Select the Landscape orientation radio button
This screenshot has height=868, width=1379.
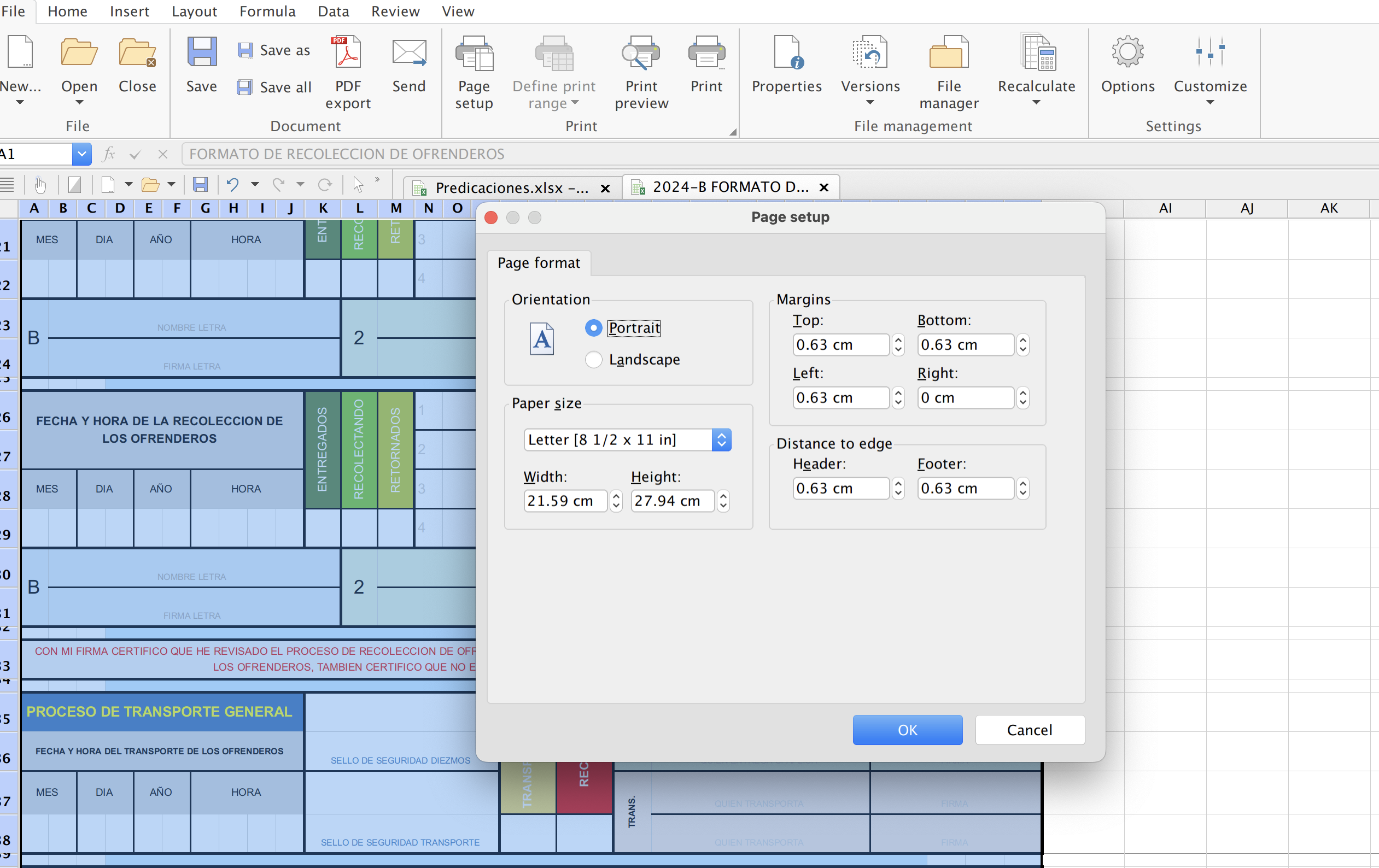pyautogui.click(x=593, y=360)
